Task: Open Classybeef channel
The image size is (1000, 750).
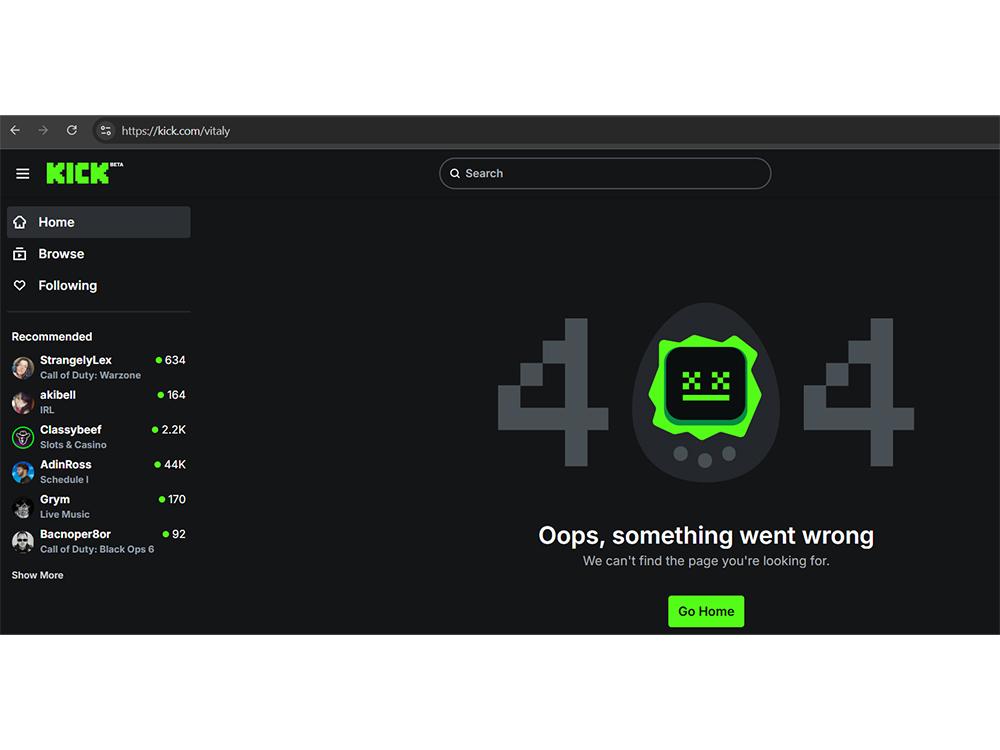Action: 99,437
